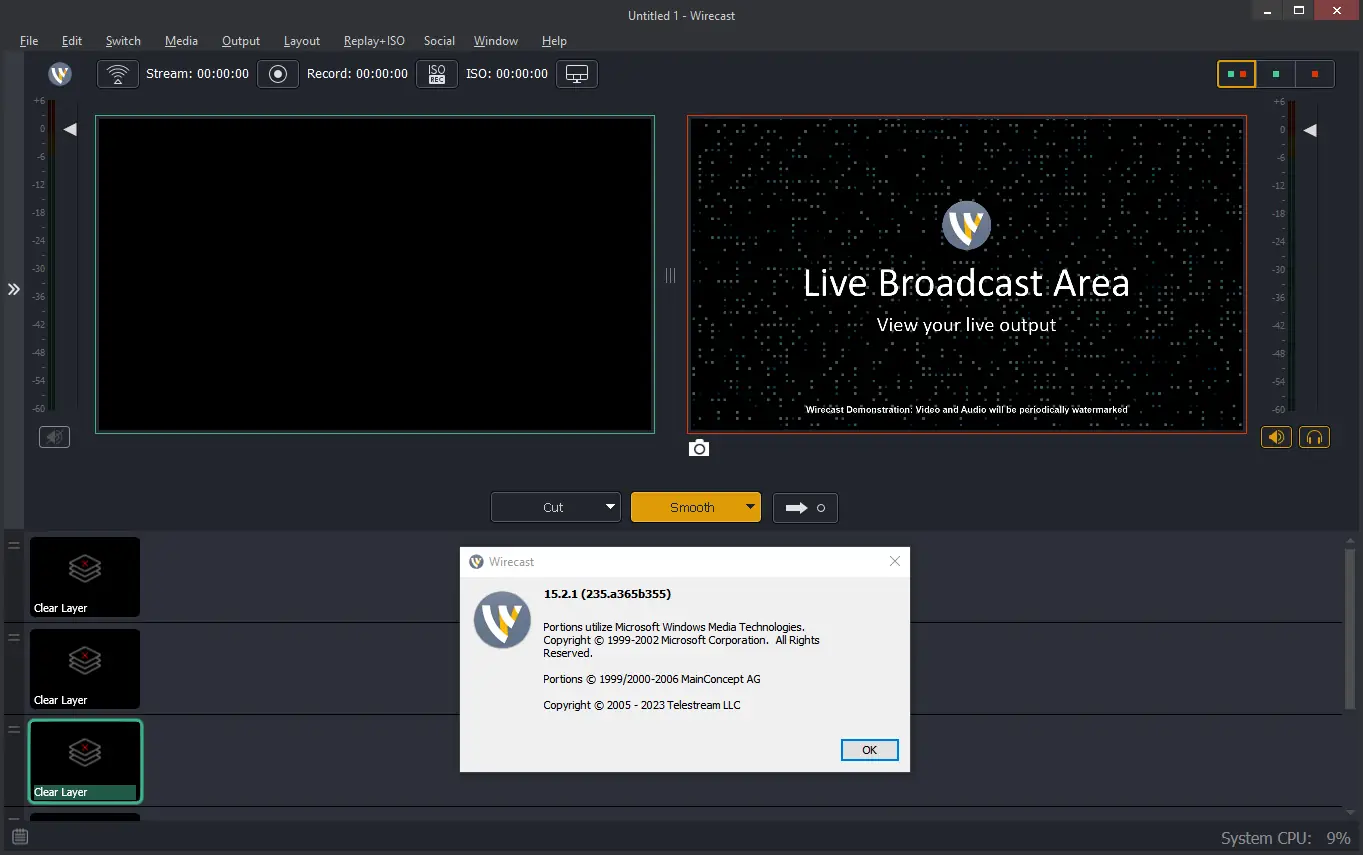Click the Stream: 00:00:00 timer text
The width and height of the screenshot is (1363, 855).
[x=197, y=74]
